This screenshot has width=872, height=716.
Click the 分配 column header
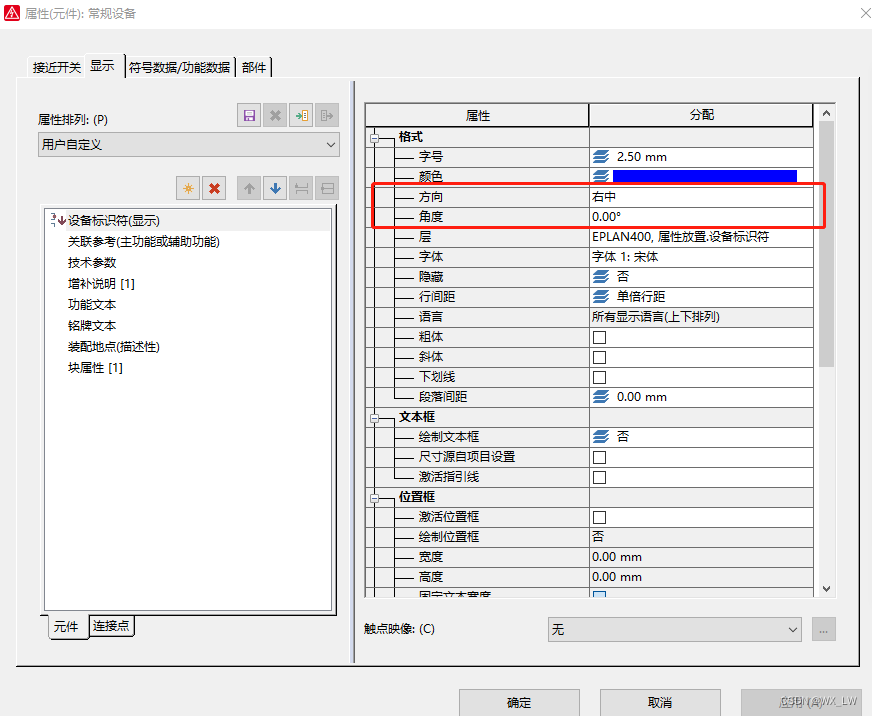click(701, 115)
